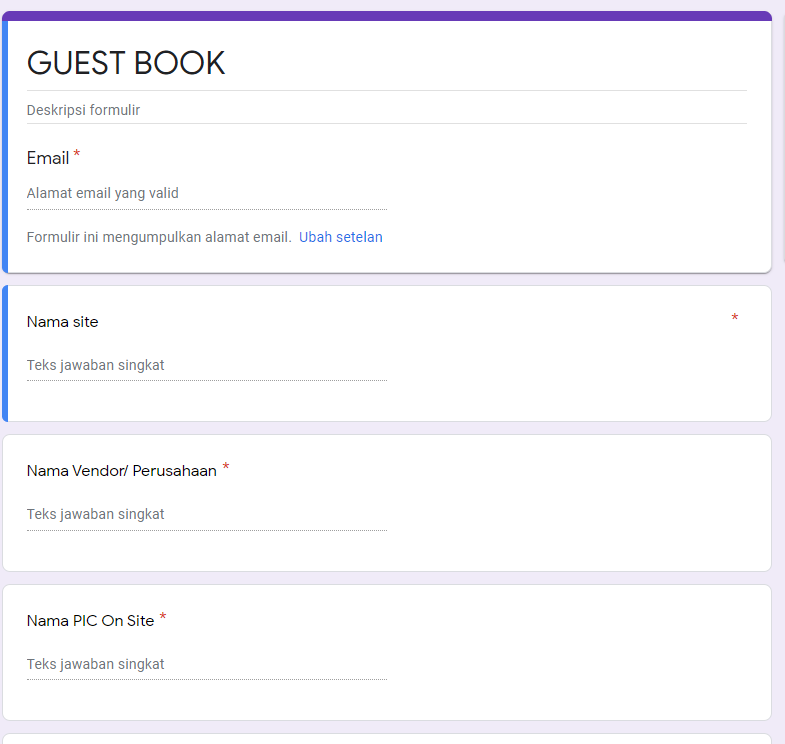Select the Nama PIC On Site question
This screenshot has width=785, height=744.
91,621
